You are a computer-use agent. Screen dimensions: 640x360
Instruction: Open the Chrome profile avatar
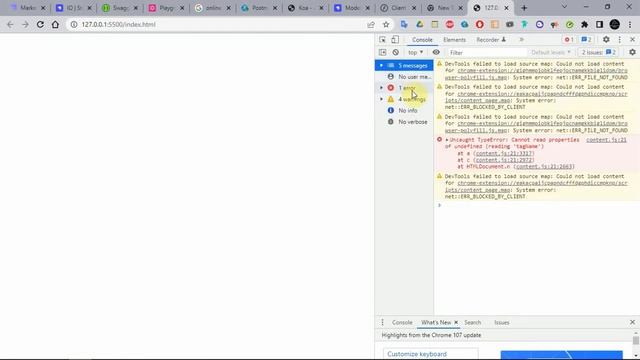coord(615,24)
